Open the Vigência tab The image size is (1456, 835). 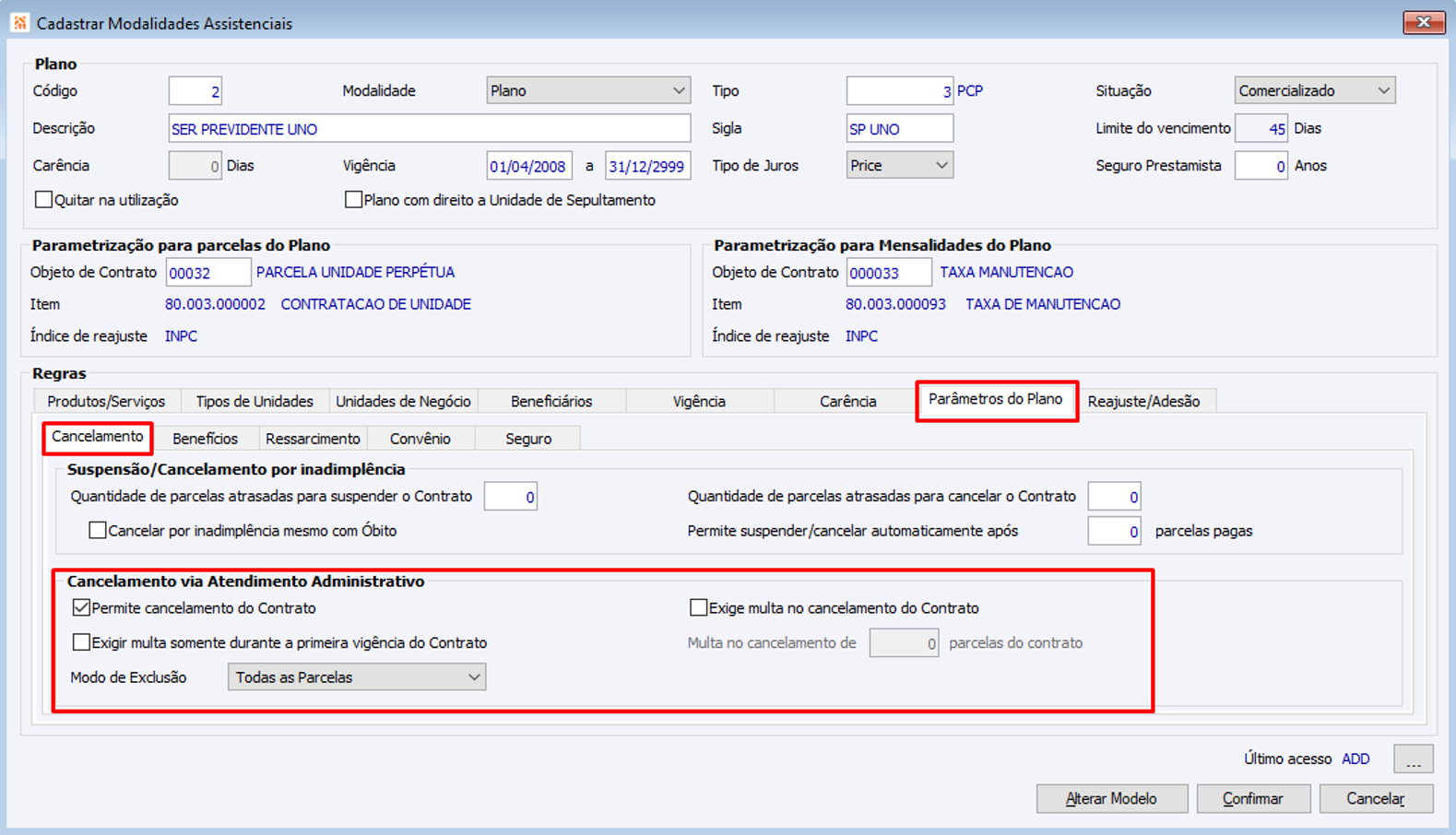pyautogui.click(x=699, y=401)
